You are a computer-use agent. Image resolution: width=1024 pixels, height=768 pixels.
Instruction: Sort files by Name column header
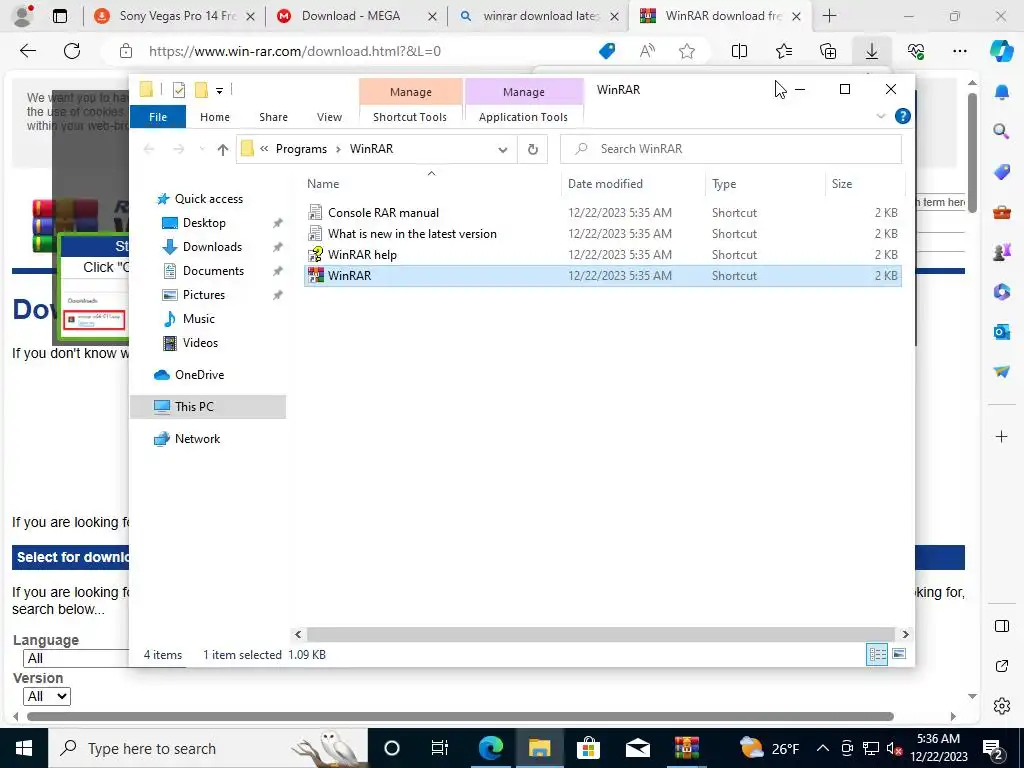pos(431,184)
